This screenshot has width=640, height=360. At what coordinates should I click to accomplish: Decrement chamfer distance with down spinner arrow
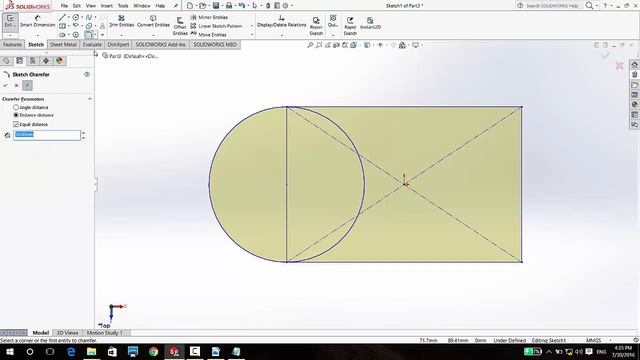click(x=84, y=138)
